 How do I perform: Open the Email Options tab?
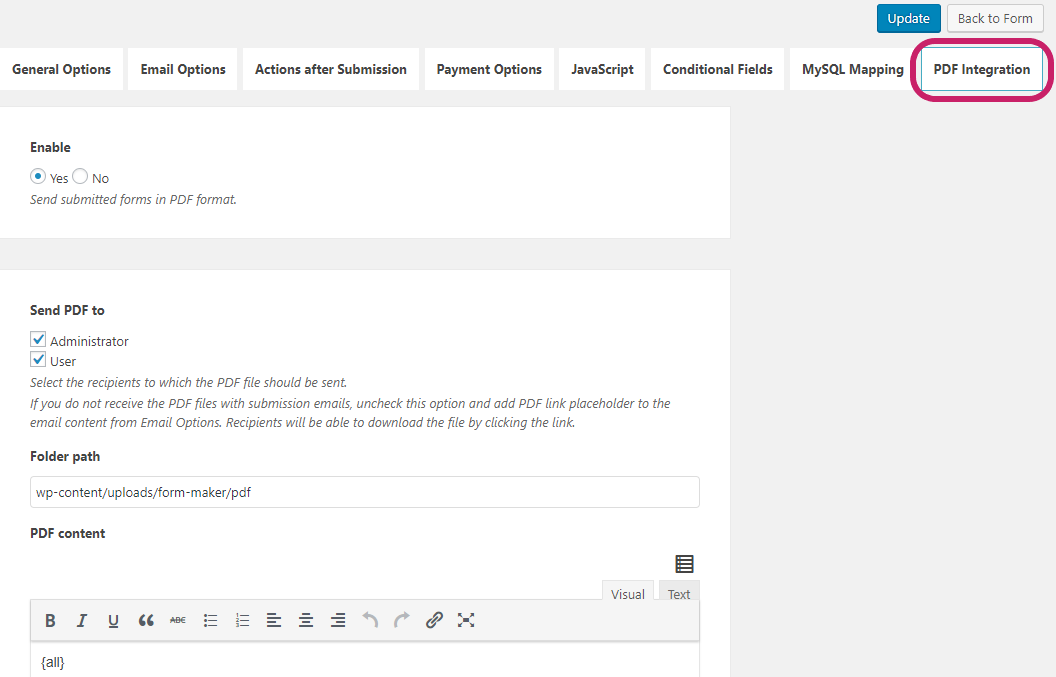(183, 69)
